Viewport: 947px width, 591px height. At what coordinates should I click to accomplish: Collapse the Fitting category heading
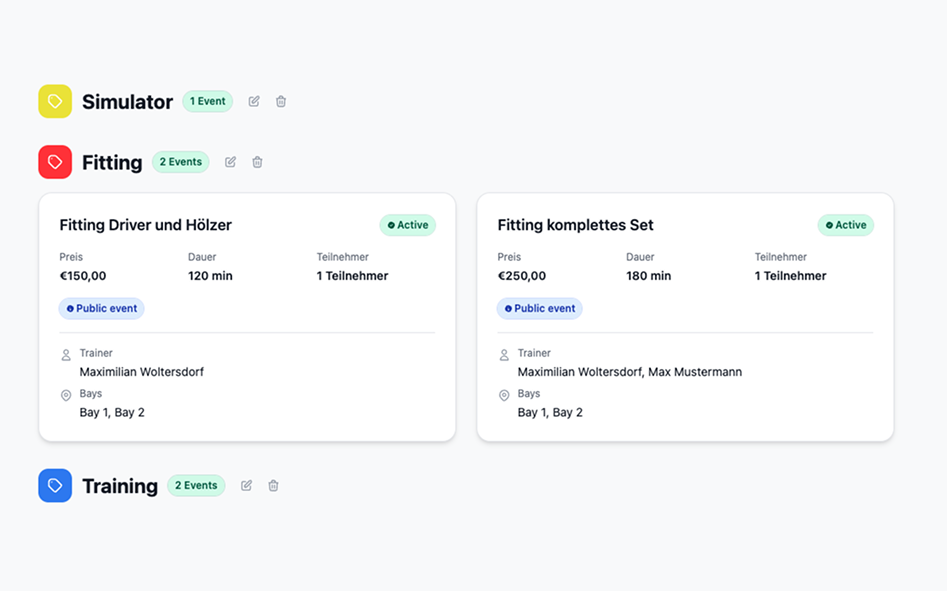point(112,163)
